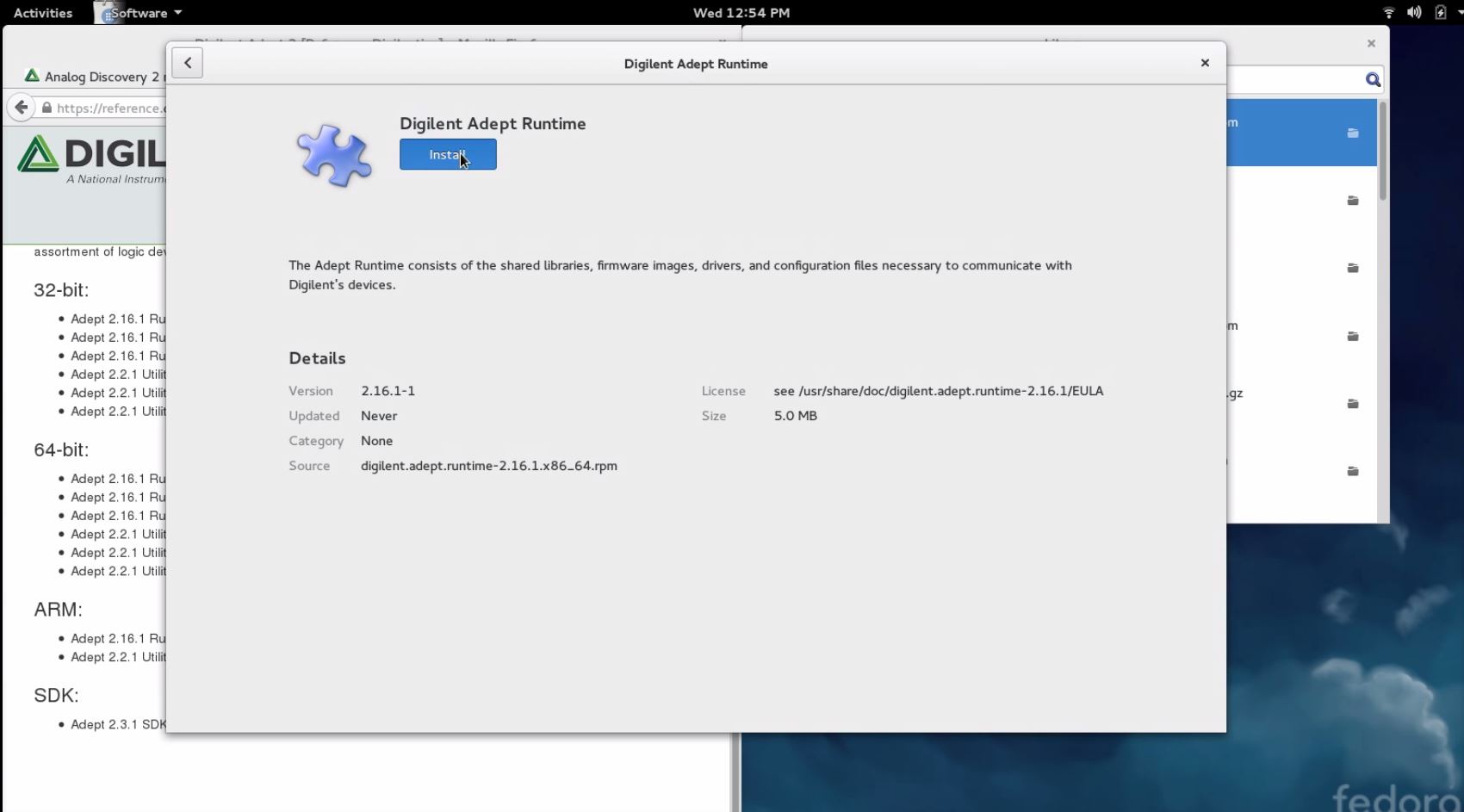This screenshot has width=1464, height=812.
Task: Click the License path ending in EULA
Action: (938, 391)
